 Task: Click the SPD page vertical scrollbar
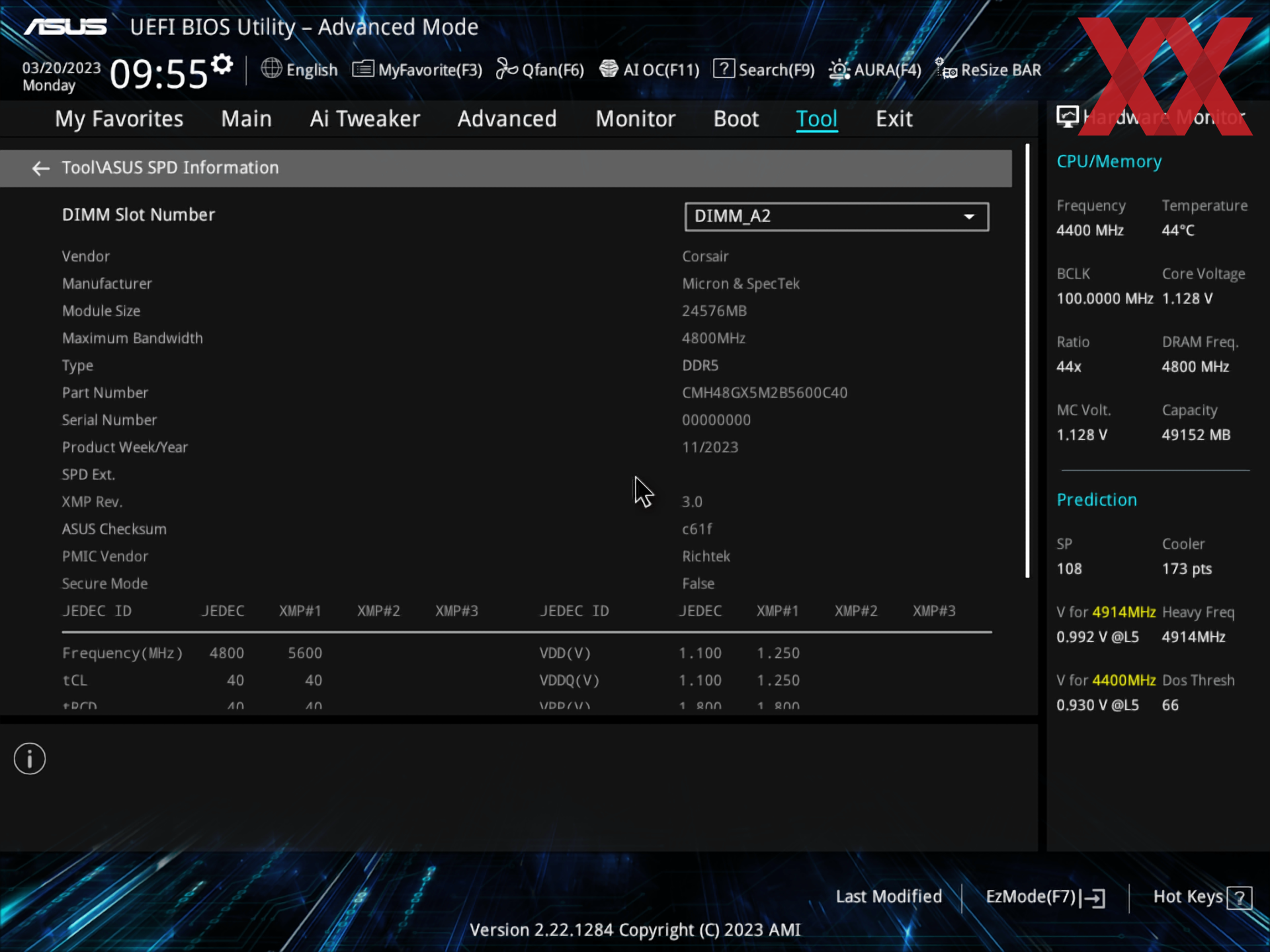click(1027, 361)
